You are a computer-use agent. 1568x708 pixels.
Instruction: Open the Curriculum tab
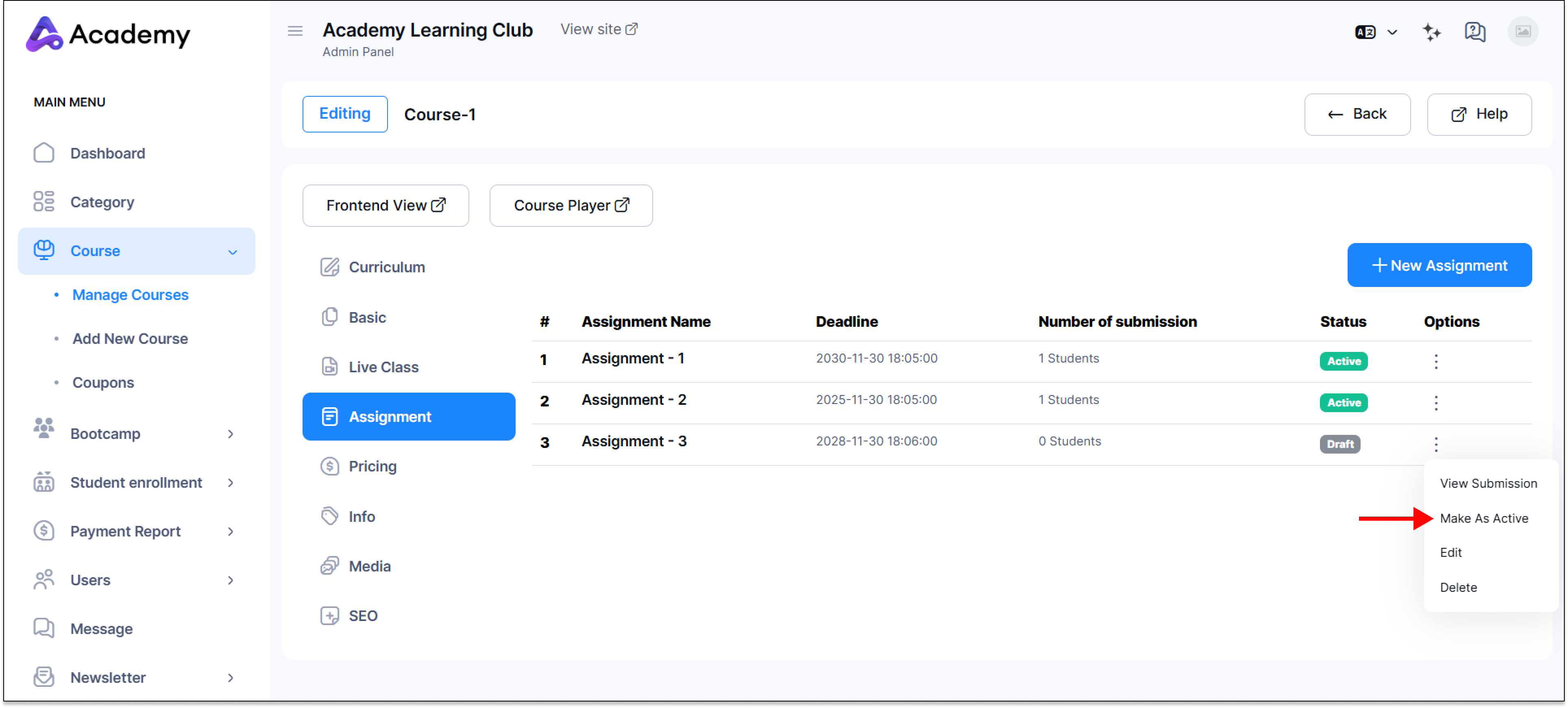pyautogui.click(x=386, y=267)
